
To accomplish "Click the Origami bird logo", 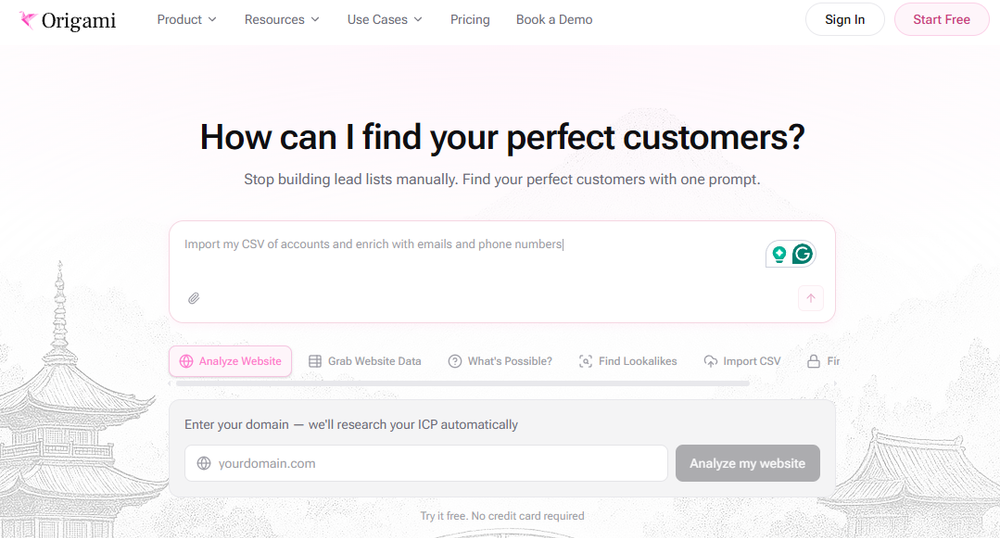I will 29,20.
